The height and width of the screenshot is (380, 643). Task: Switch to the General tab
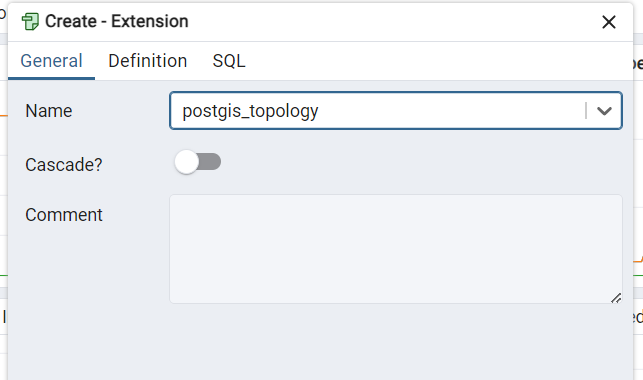(x=51, y=61)
